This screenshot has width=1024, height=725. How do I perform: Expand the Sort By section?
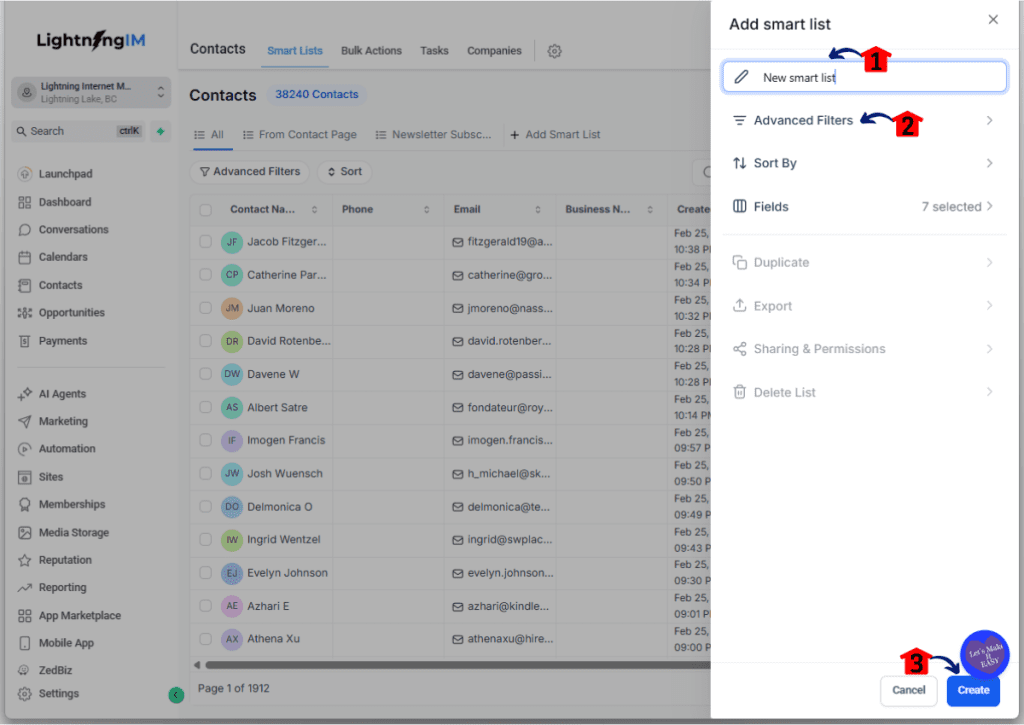tap(864, 163)
